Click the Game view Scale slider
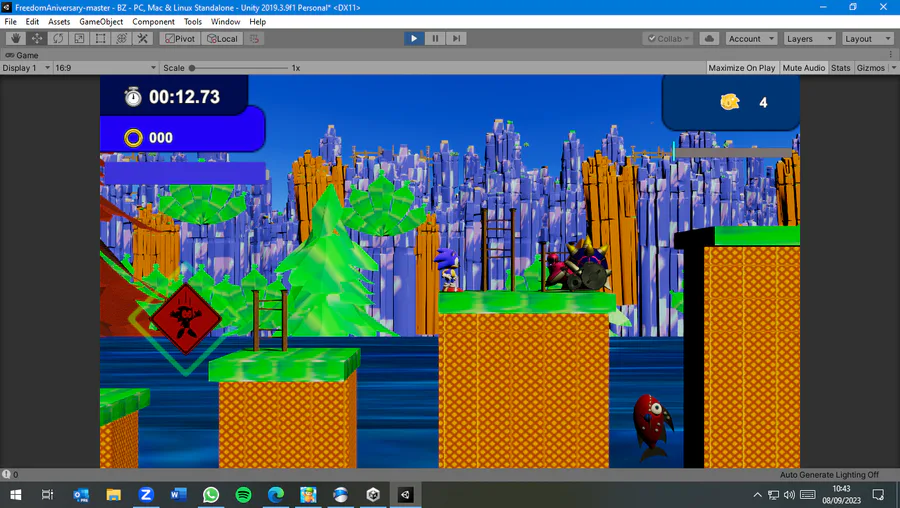 (x=239, y=68)
